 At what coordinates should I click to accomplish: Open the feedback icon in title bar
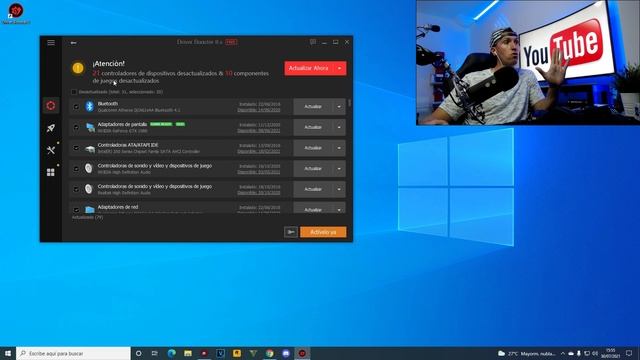[x=313, y=42]
